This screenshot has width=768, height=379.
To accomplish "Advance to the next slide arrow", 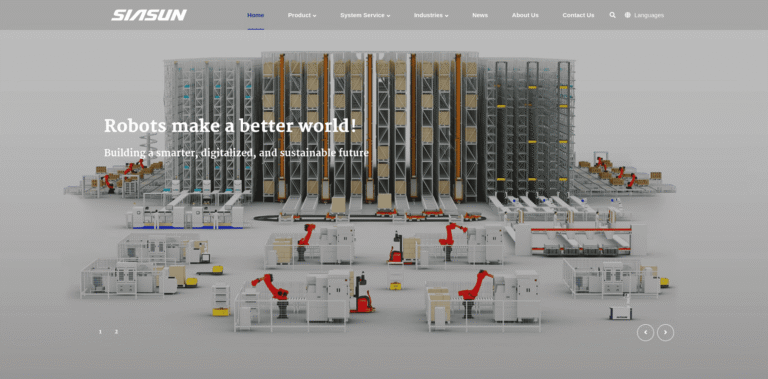I will pos(665,332).
